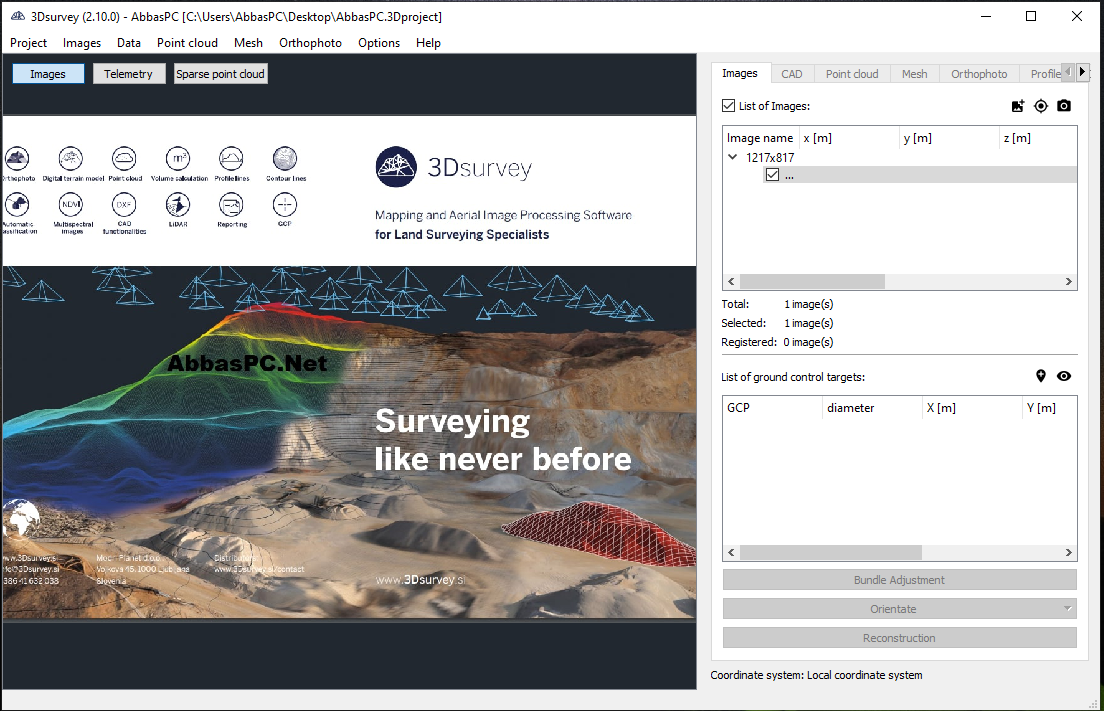Click the GCP crosshair icon in banner

[x=285, y=205]
